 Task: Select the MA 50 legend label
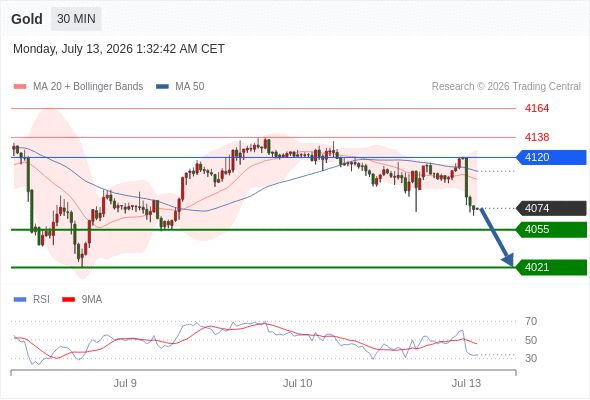[x=190, y=87]
